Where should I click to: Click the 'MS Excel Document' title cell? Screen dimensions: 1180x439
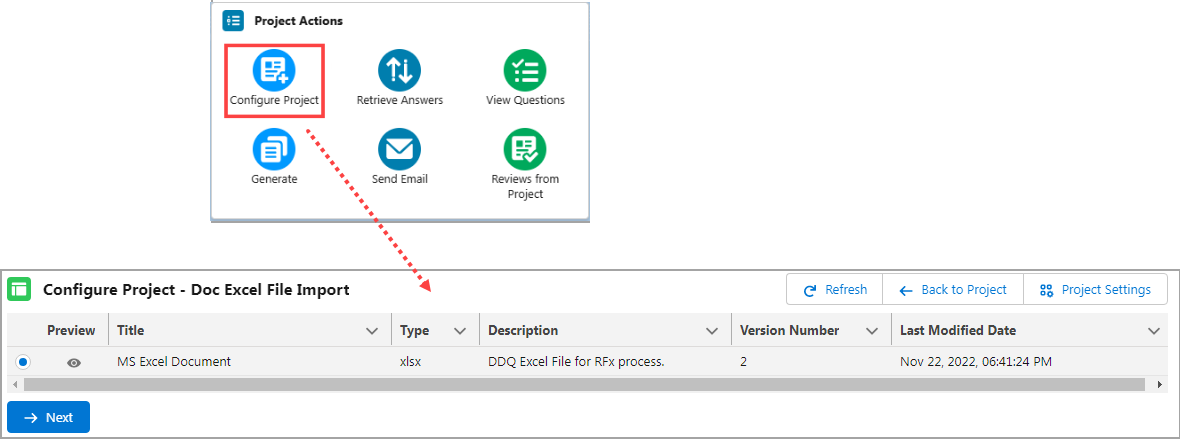click(174, 361)
